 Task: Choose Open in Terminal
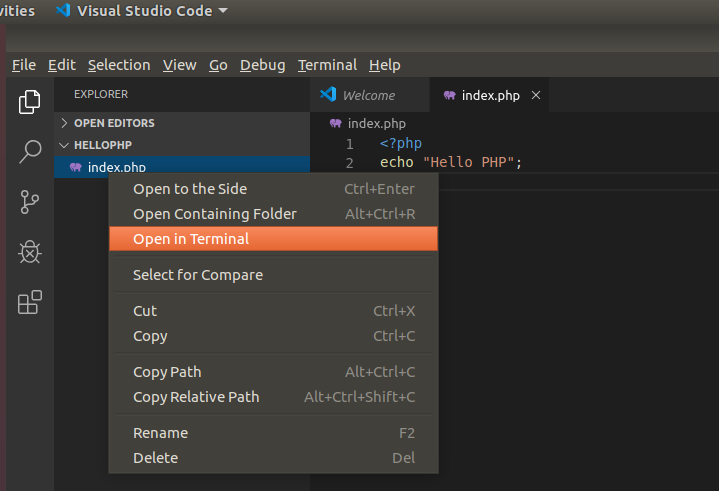(x=273, y=238)
